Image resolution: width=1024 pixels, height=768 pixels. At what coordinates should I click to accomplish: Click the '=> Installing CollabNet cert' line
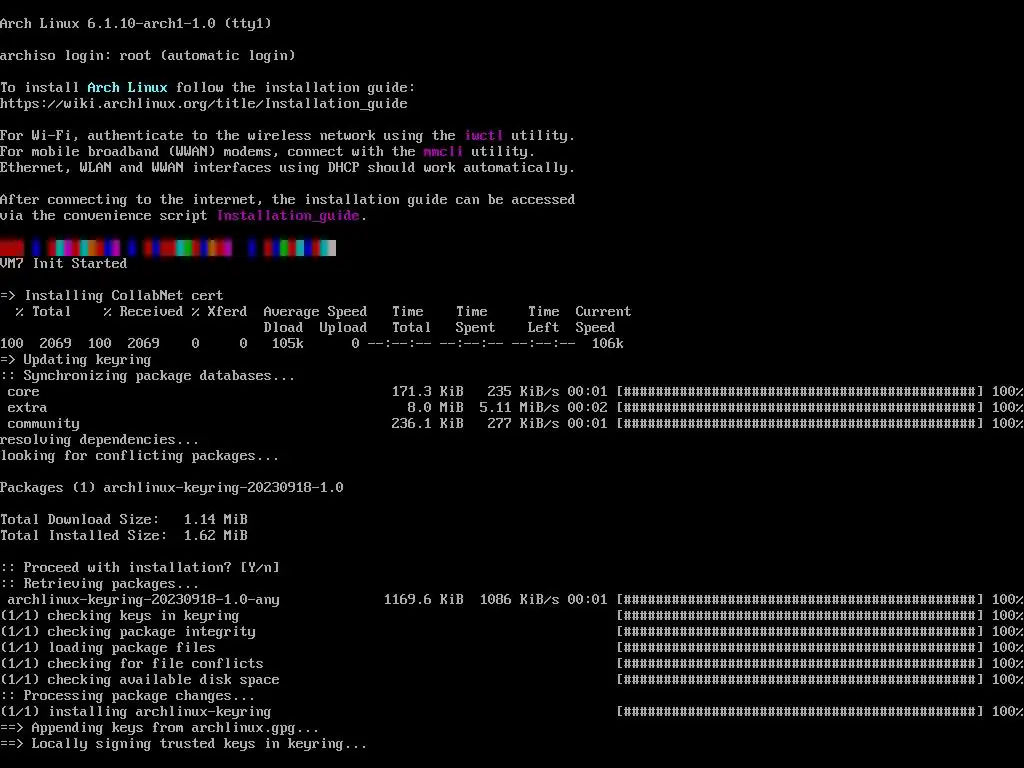pos(112,295)
